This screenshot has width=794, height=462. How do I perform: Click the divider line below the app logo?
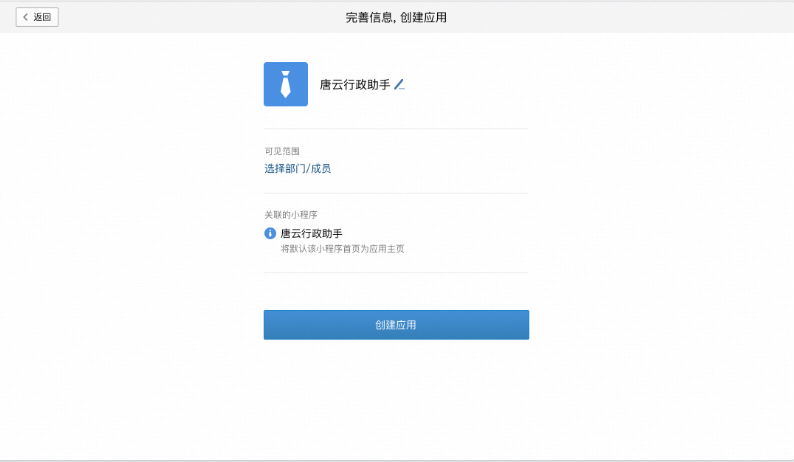pyautogui.click(x=396, y=129)
